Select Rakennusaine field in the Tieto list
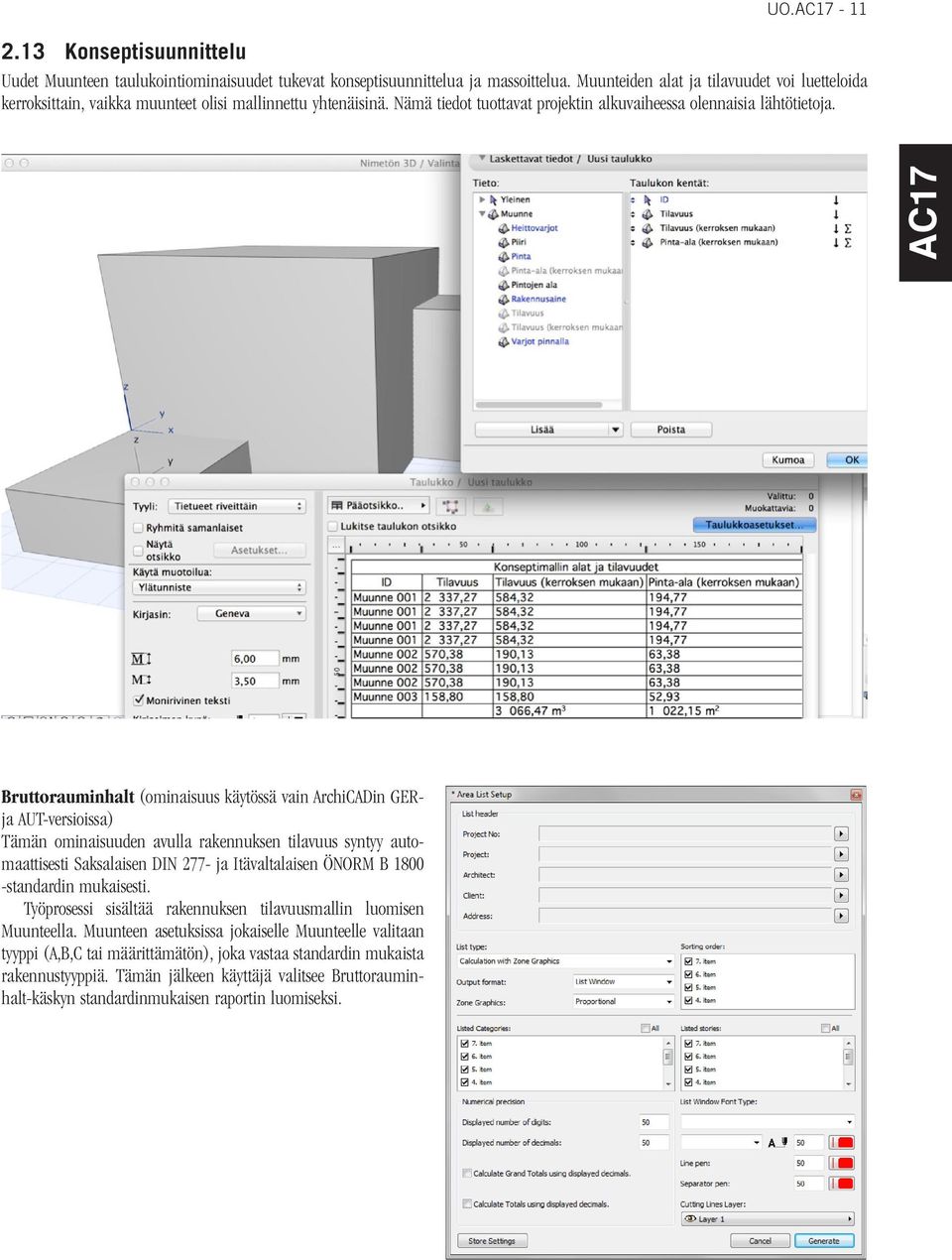This screenshot has height=1260, width=952. 538,299
